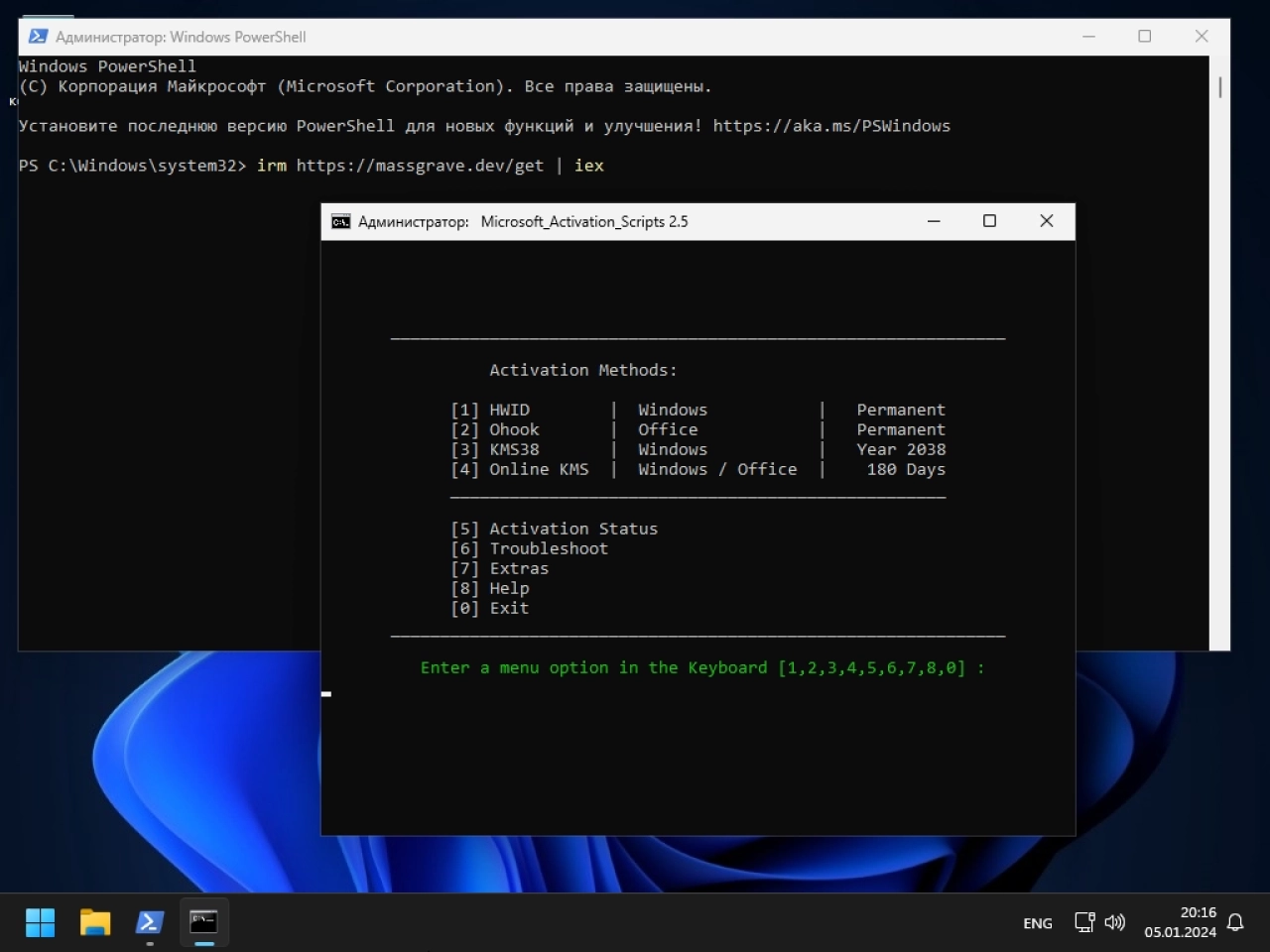This screenshot has height=952, width=1270.
Task: Click the PowerShell window title bar icon
Action: (x=38, y=37)
